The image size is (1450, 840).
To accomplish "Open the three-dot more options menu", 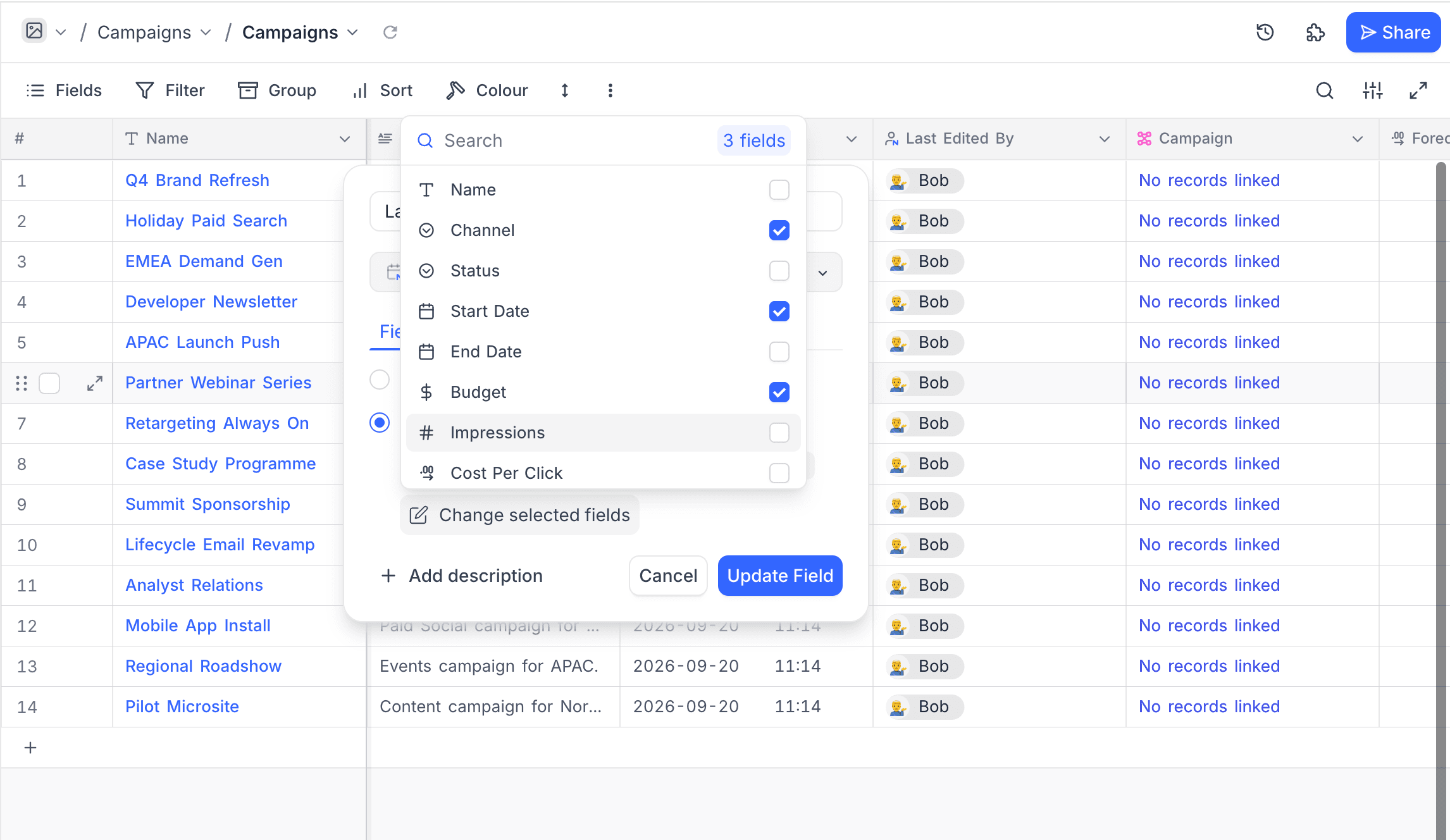I will [x=610, y=90].
